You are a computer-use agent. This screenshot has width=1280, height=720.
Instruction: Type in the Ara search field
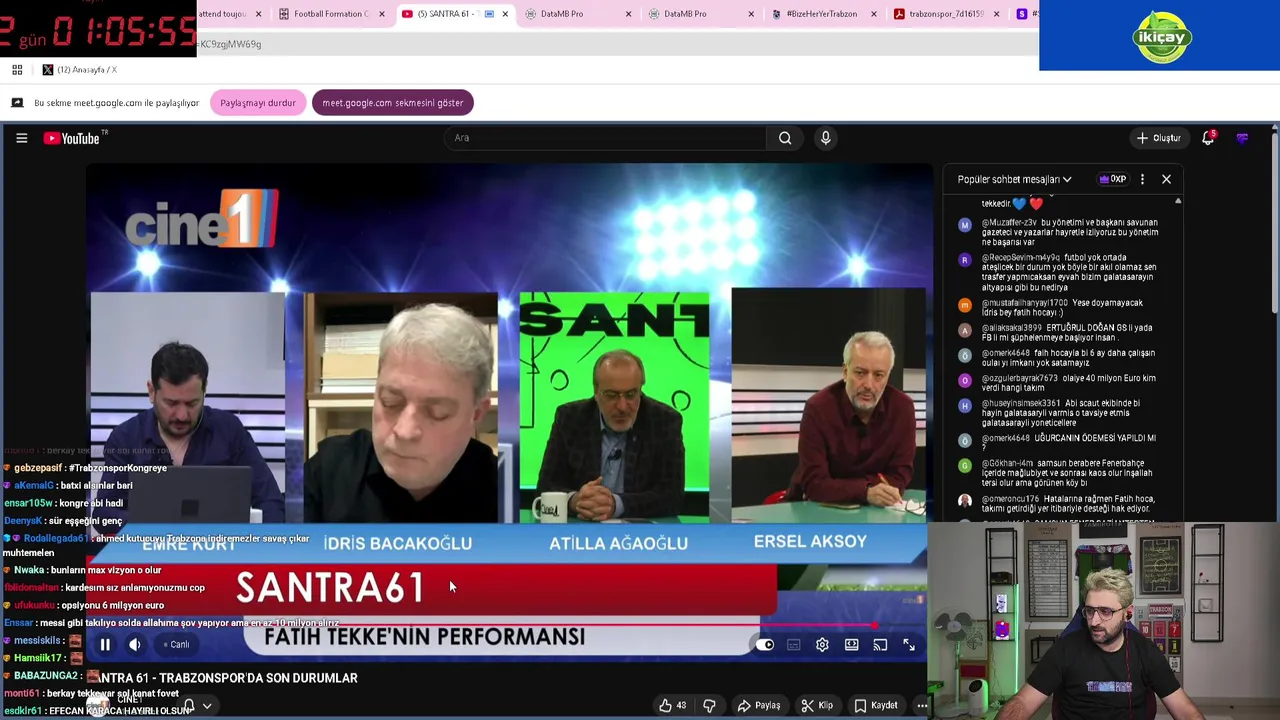[x=605, y=138]
